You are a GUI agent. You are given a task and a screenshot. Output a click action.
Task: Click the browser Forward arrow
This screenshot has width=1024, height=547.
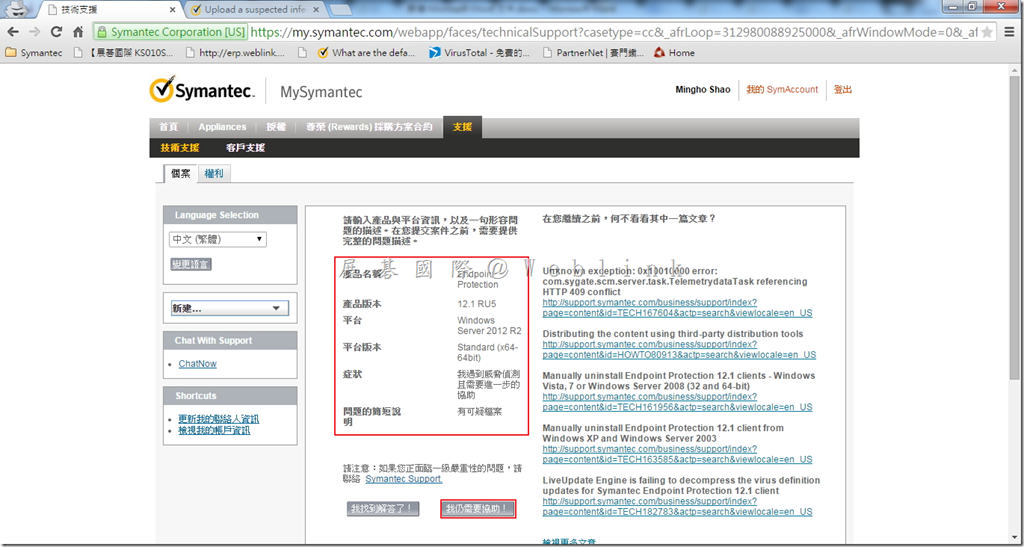35,32
